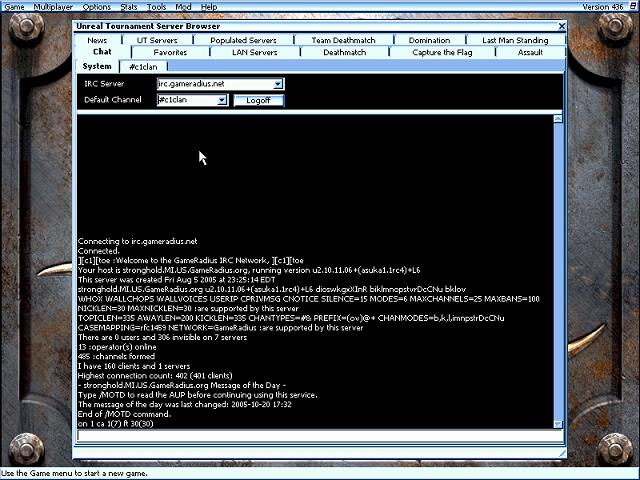Screen dimensions: 640x480
Task: Click the 'End of /MOTD command.' line
Action: point(124,414)
